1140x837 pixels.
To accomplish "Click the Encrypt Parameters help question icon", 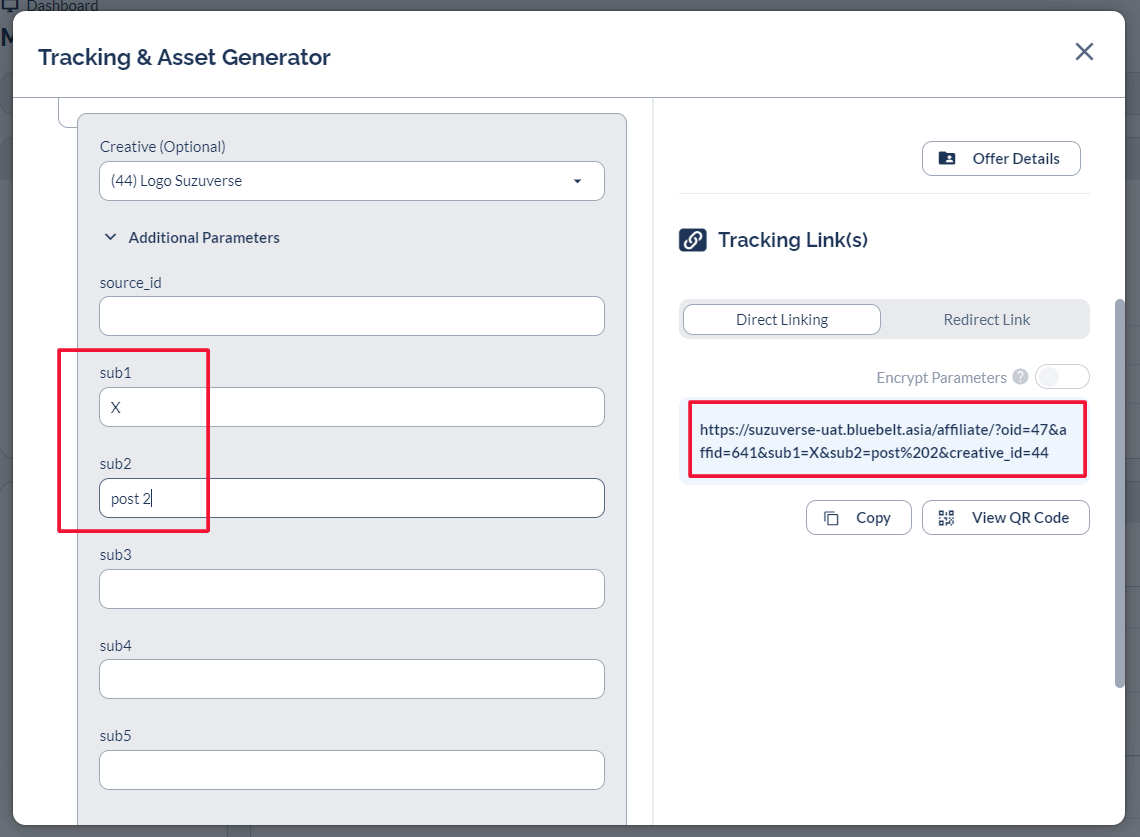I will coord(1020,377).
